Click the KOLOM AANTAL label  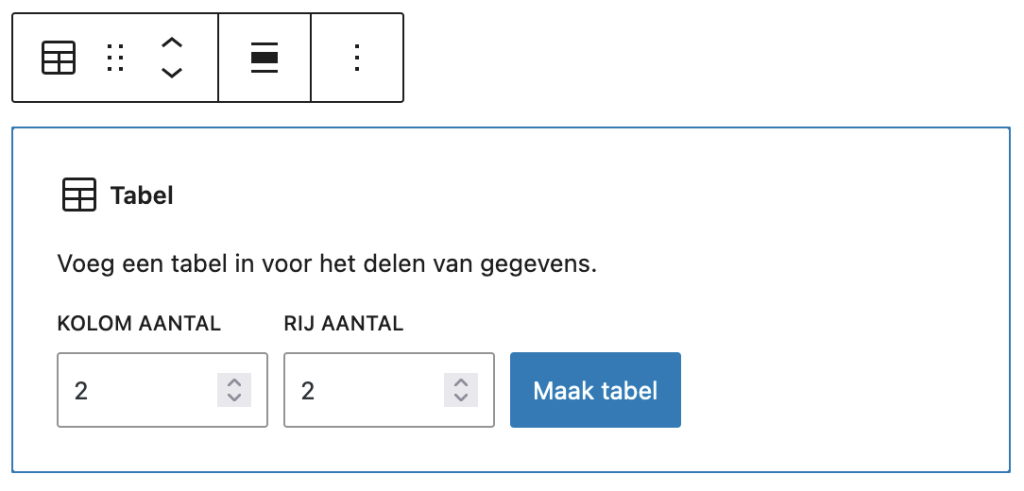coord(139,323)
